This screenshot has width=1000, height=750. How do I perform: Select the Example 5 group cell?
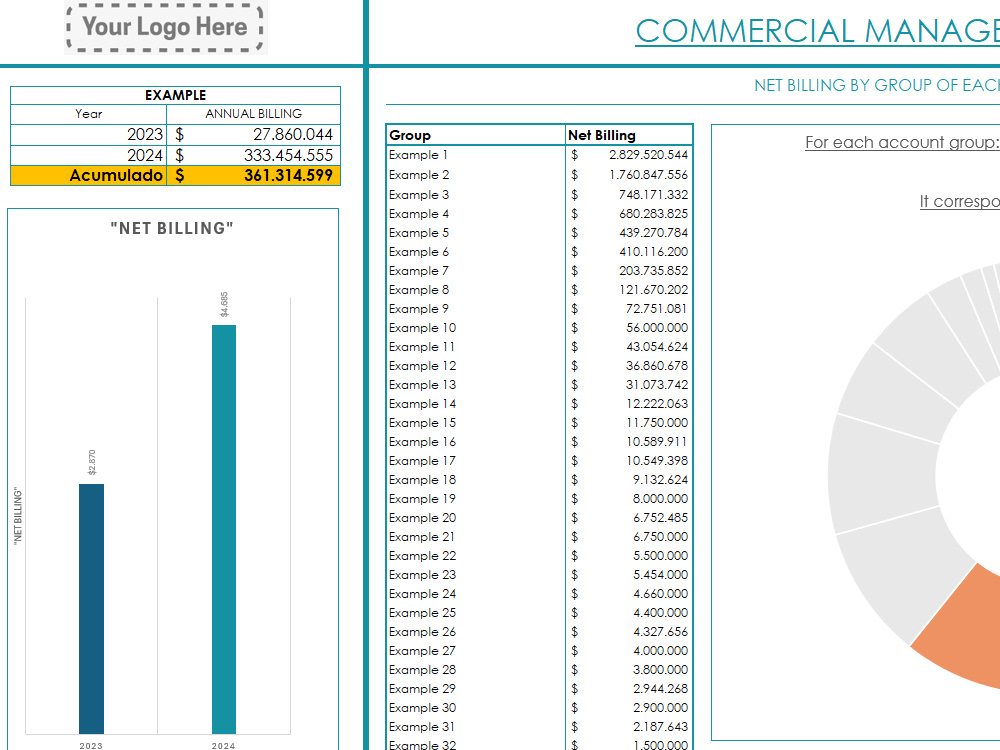click(476, 233)
